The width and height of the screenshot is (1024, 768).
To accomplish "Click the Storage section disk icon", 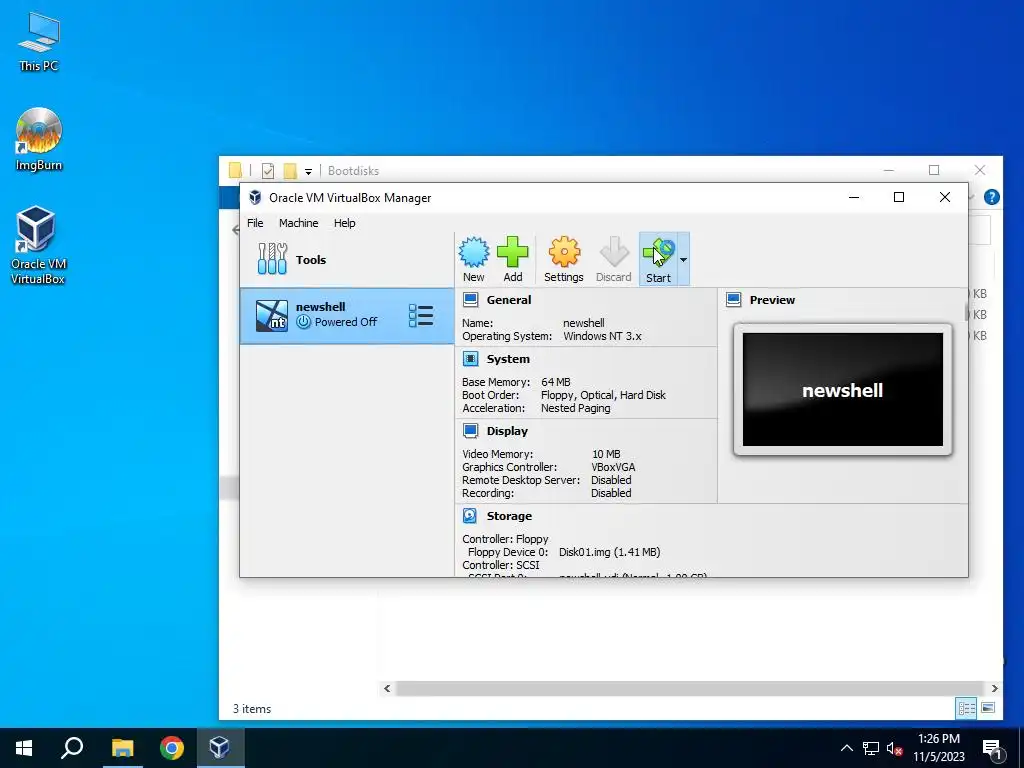I will pos(470,516).
